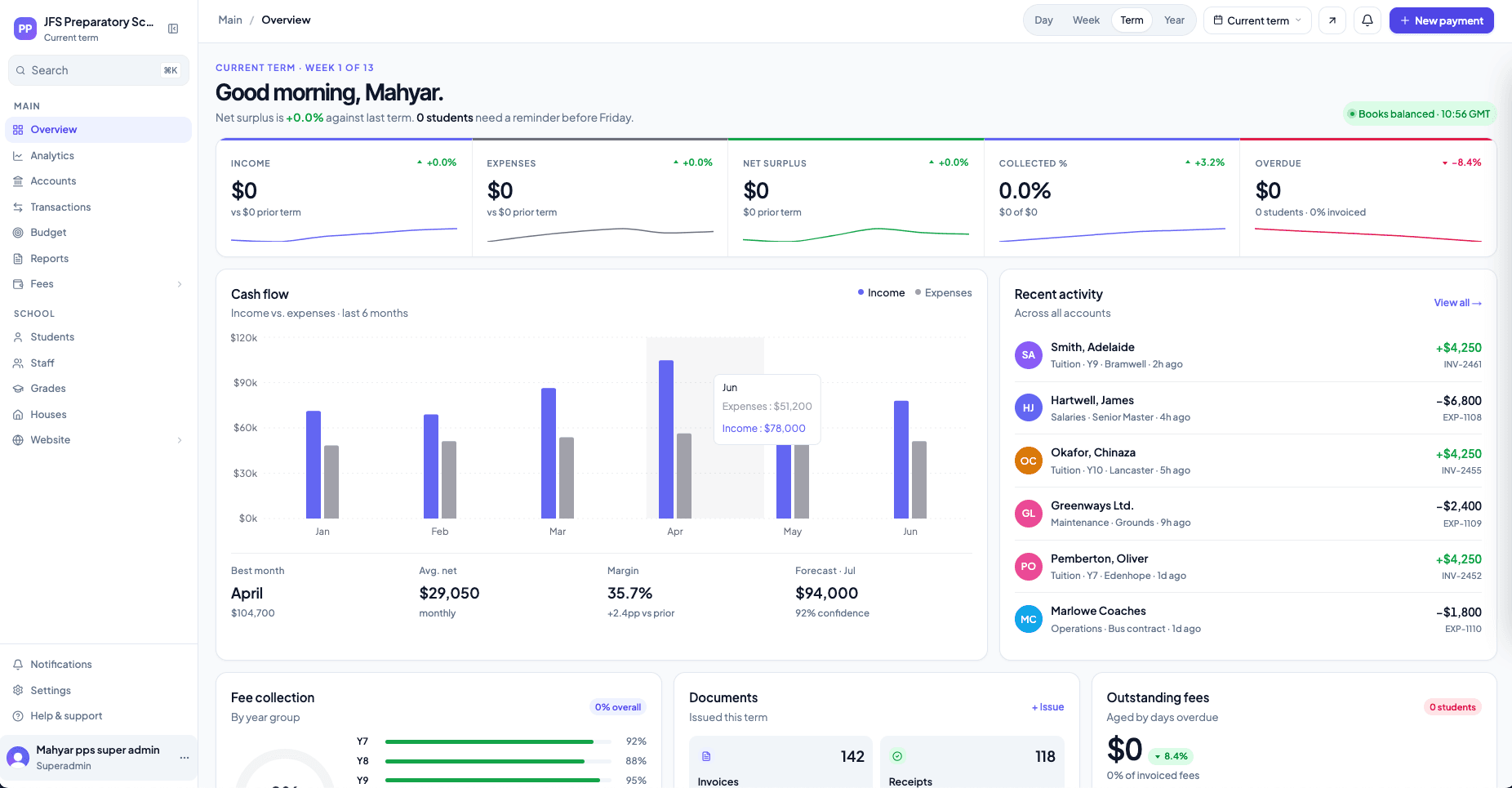Click the Help & support question icon

(x=18, y=716)
